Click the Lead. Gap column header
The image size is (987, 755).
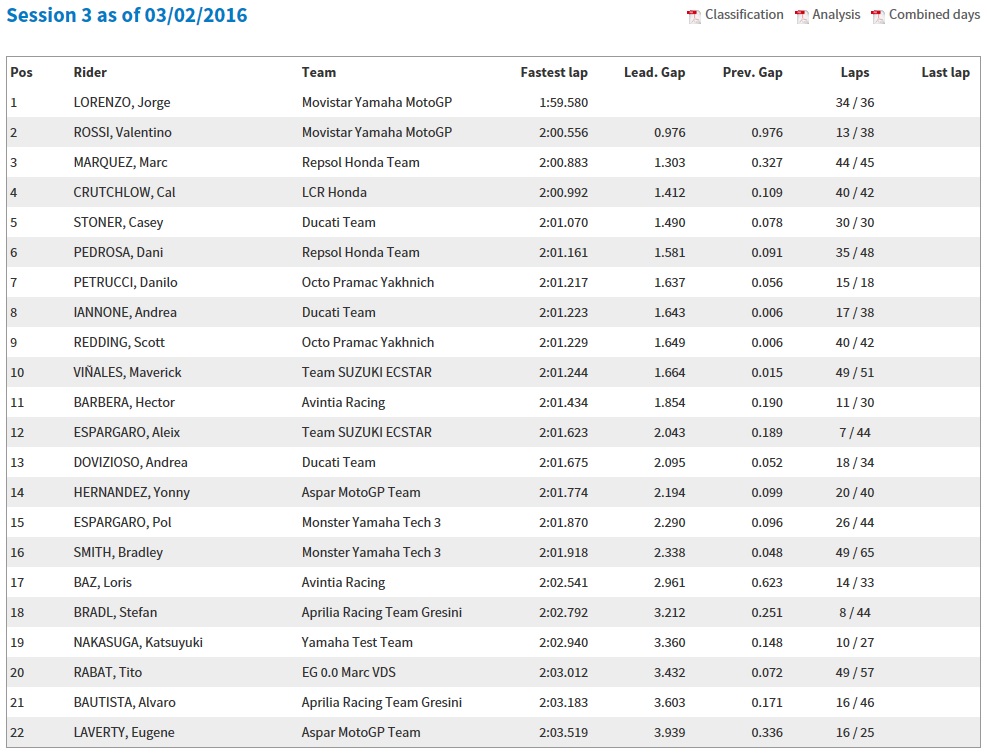pos(654,72)
